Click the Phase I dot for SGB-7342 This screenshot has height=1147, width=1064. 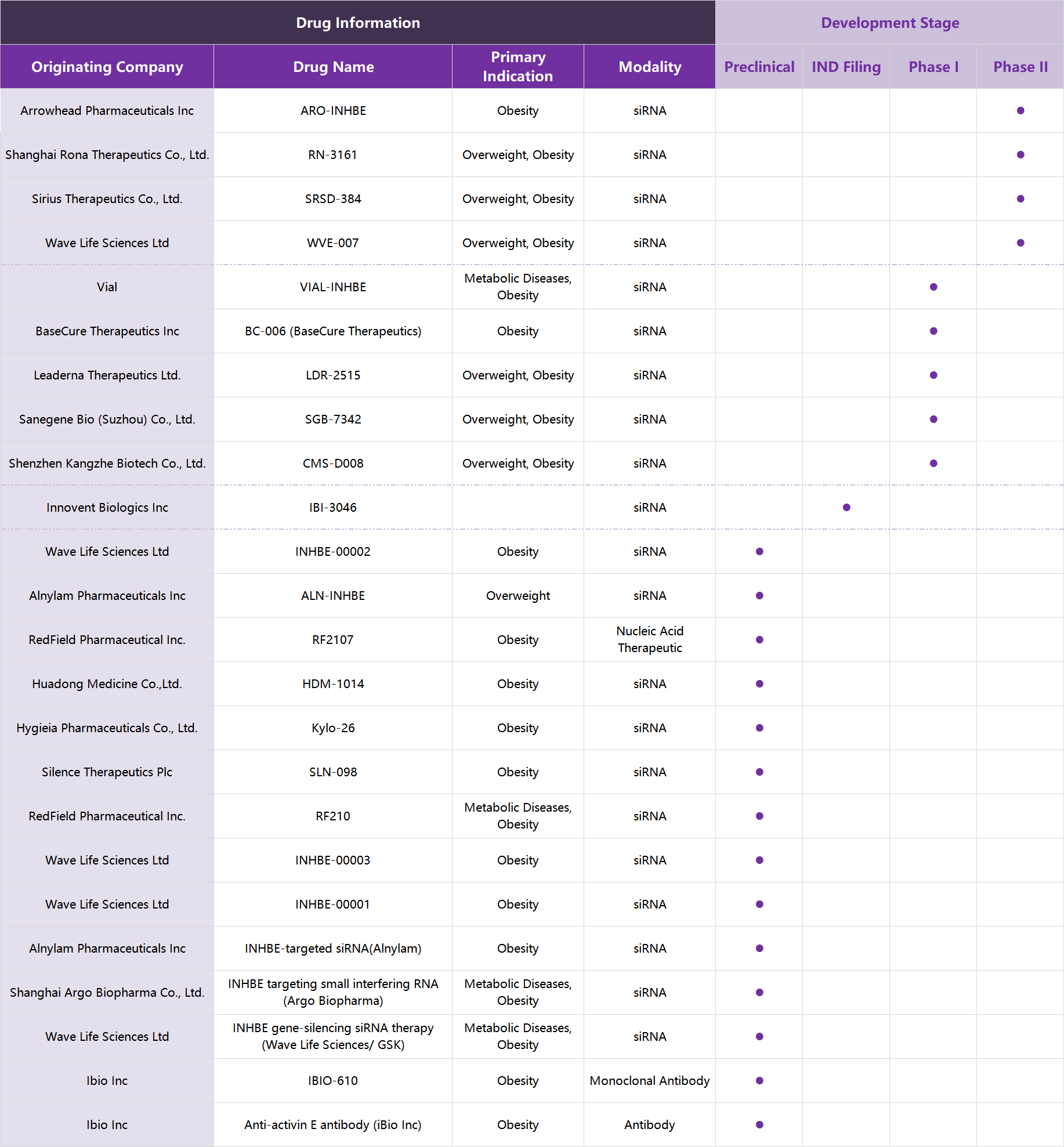point(933,419)
